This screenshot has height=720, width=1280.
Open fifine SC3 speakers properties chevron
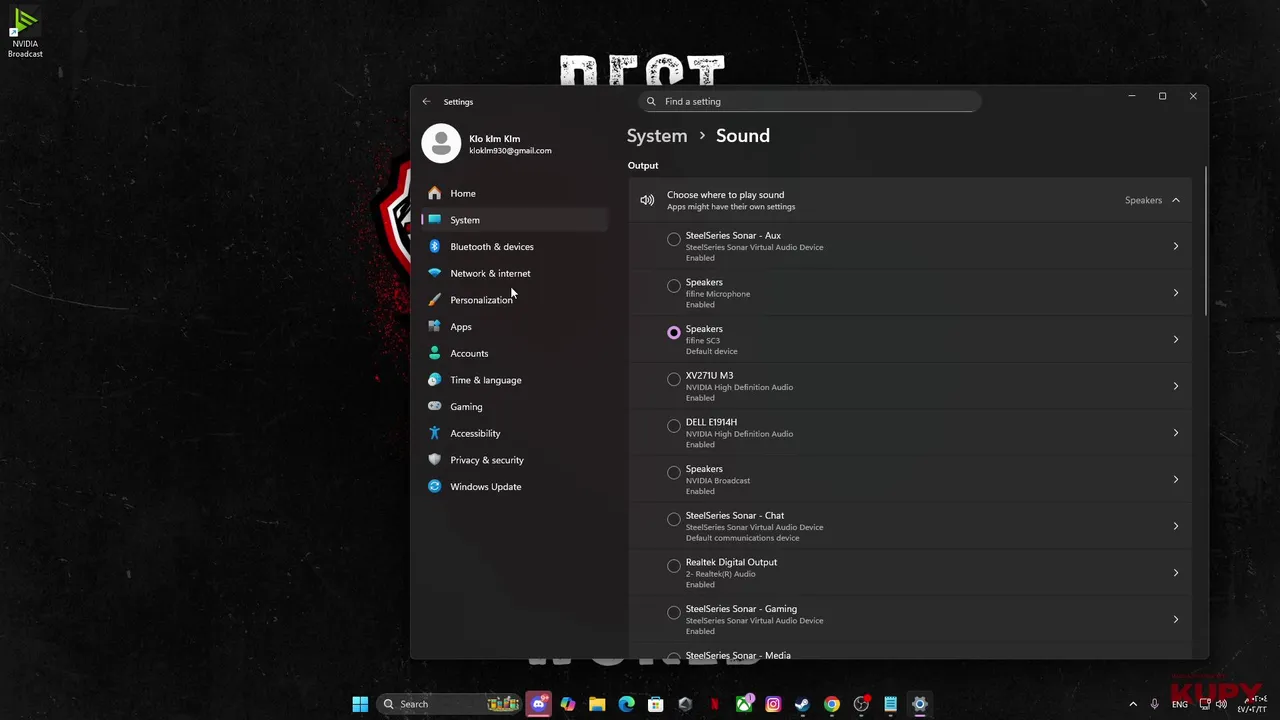click(x=1176, y=339)
